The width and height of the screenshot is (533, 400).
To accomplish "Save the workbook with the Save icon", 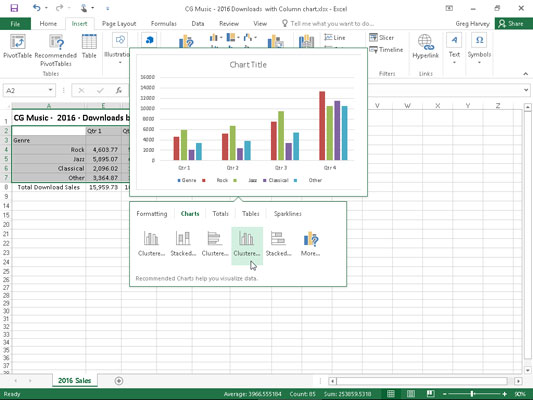I will [x=14, y=8].
